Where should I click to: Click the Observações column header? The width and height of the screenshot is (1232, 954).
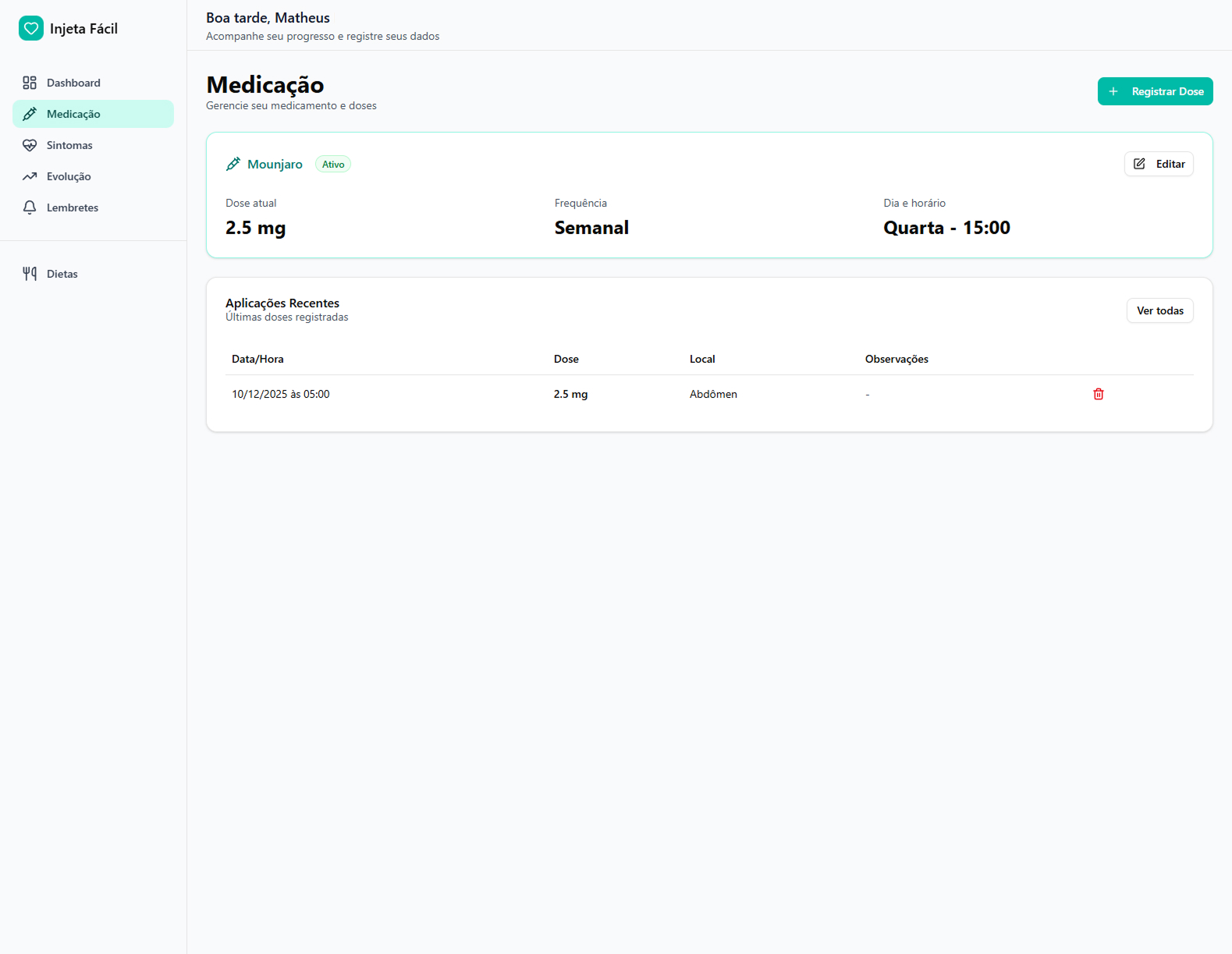coord(896,359)
